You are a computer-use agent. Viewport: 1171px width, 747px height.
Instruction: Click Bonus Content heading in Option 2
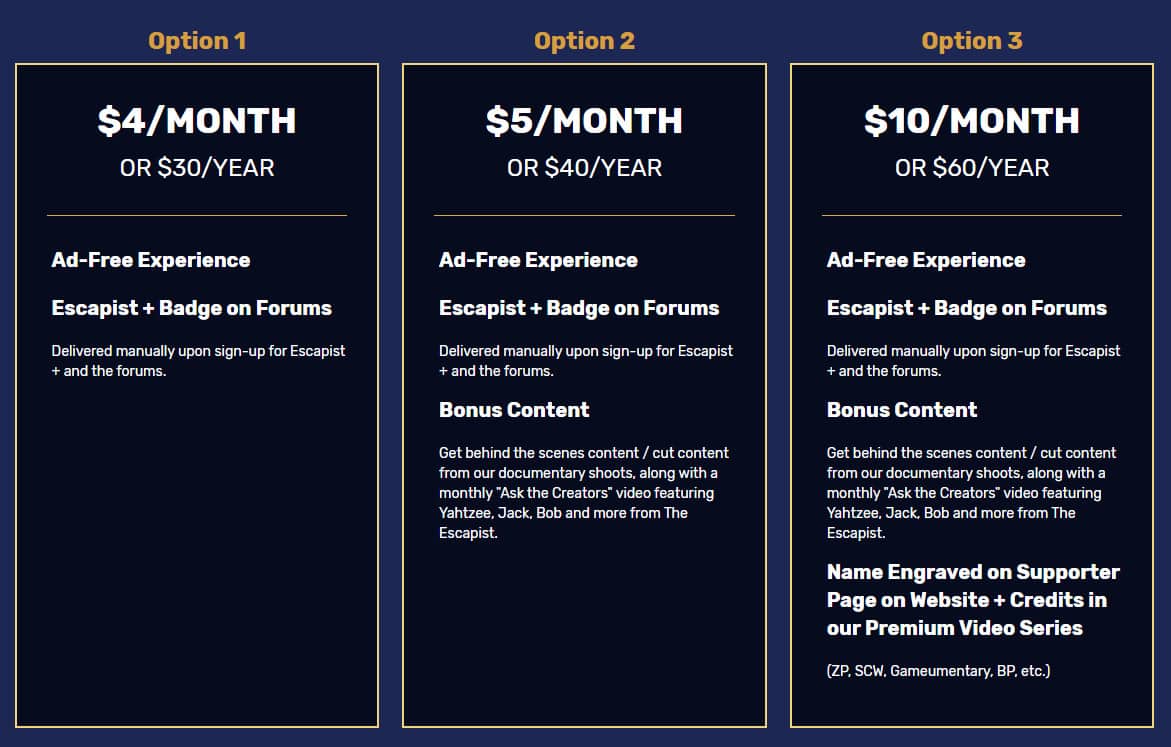514,410
